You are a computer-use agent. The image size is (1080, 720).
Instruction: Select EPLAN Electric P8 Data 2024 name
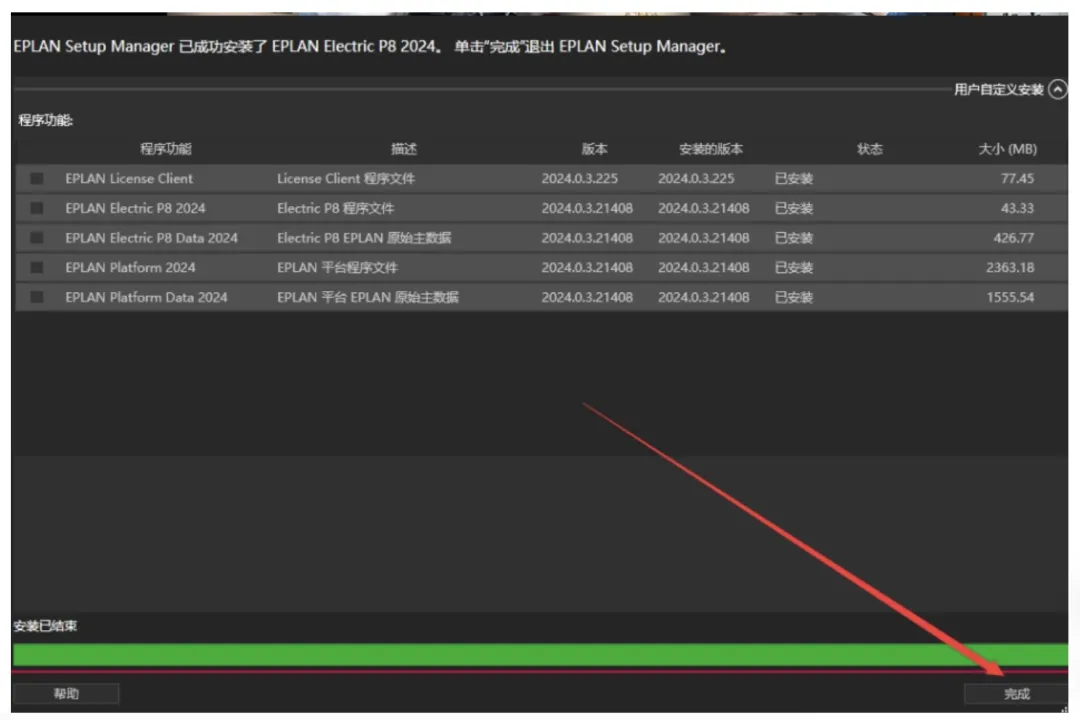pos(152,238)
